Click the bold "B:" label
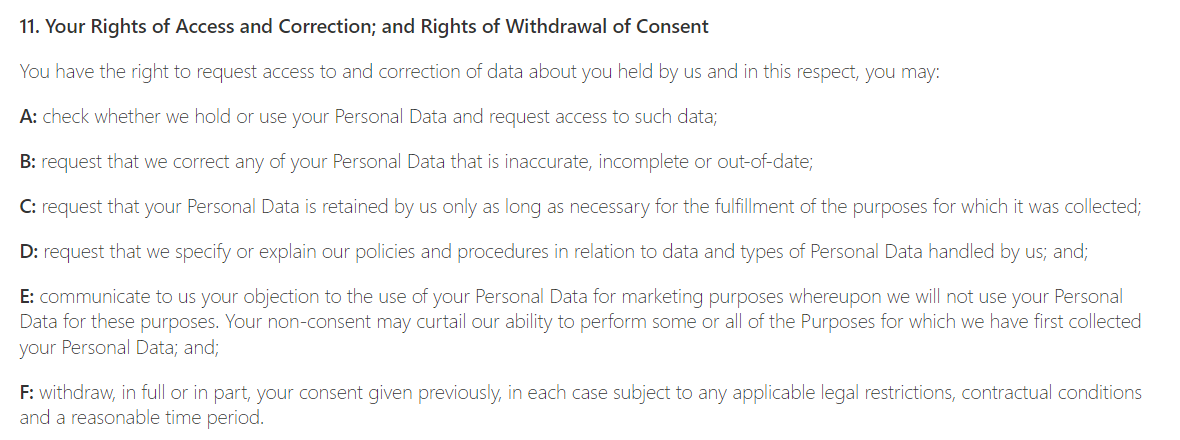 pyautogui.click(x=28, y=162)
